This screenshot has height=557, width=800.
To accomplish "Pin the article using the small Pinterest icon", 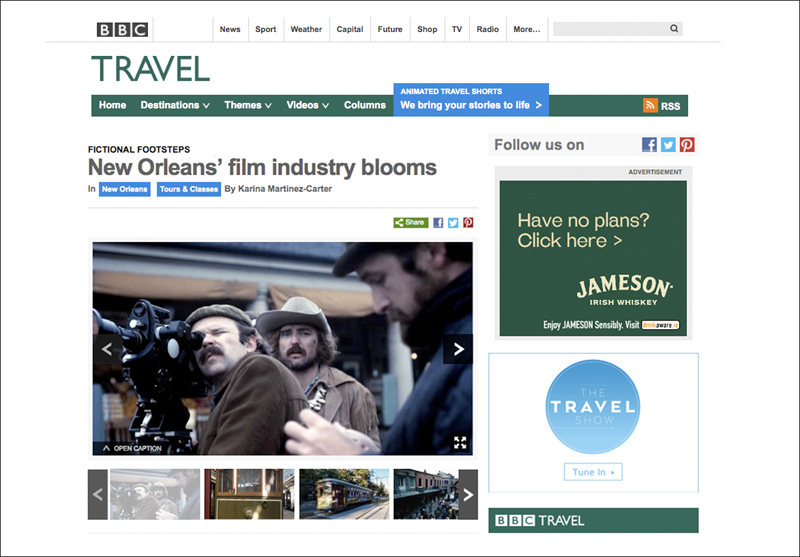I will point(468,223).
